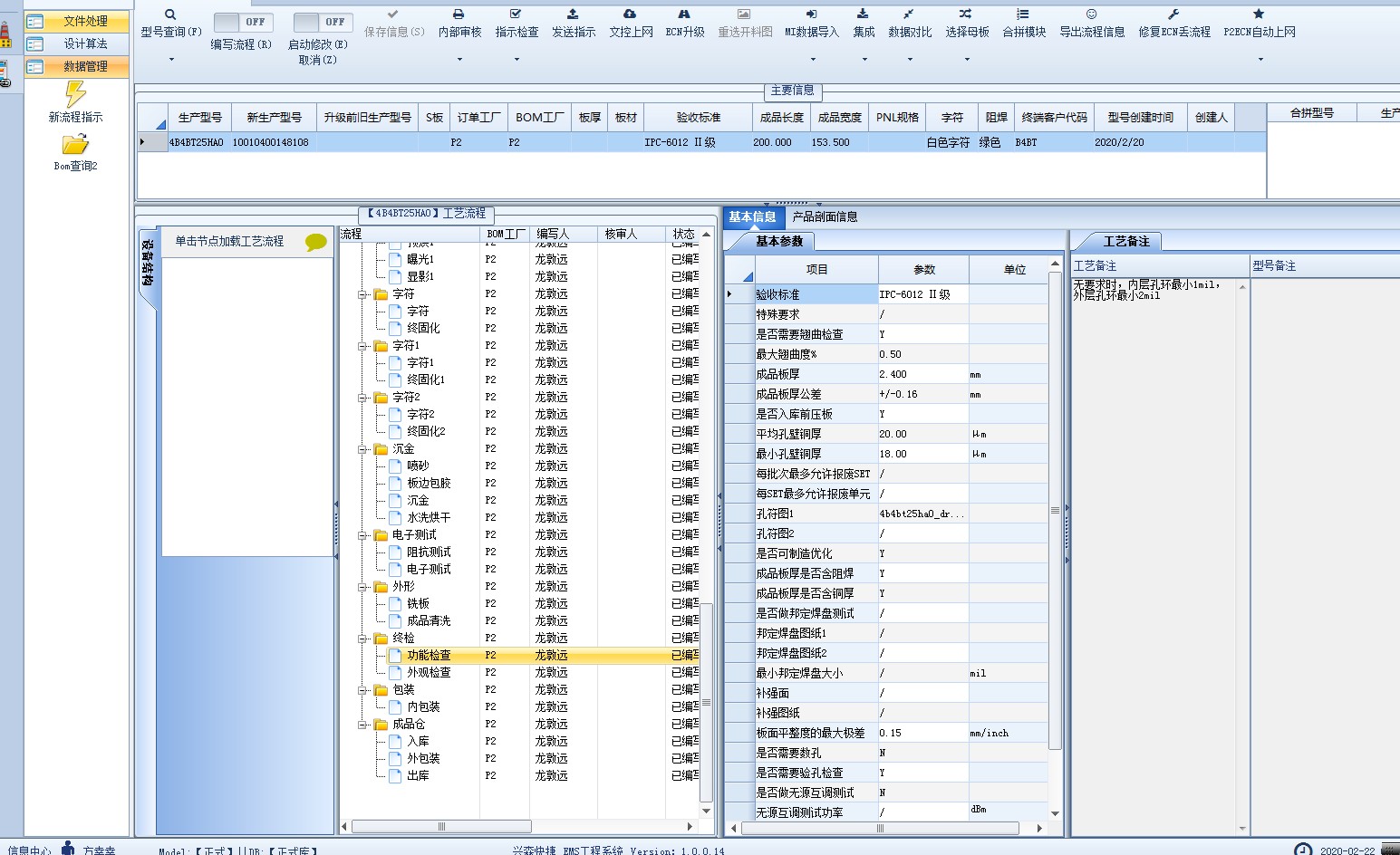Select the 水洗烘干 tree node

pos(429,518)
